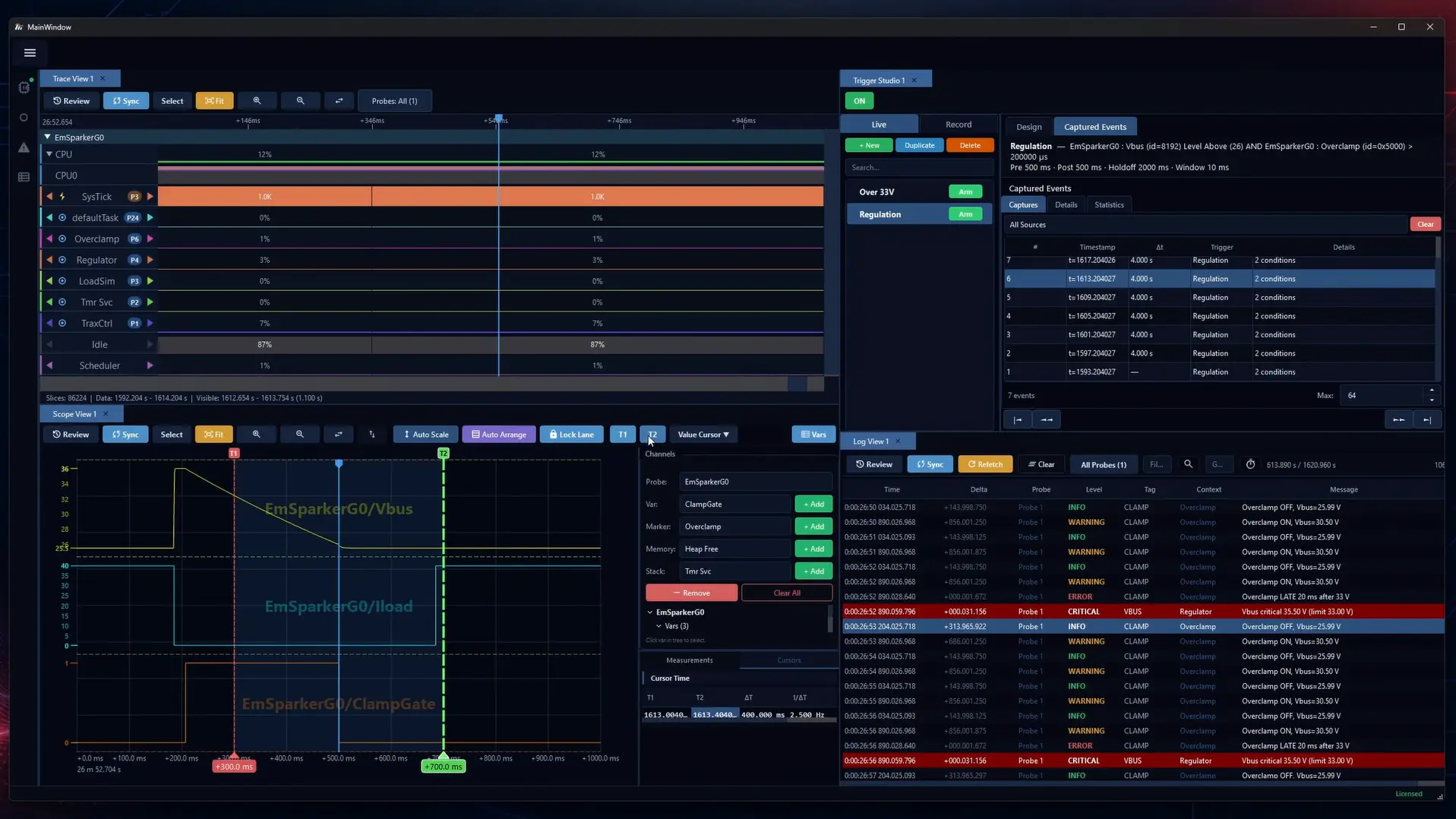Go to next TraxCtrl event
Image resolution: width=1456 pixels, height=819 pixels.
(x=150, y=323)
